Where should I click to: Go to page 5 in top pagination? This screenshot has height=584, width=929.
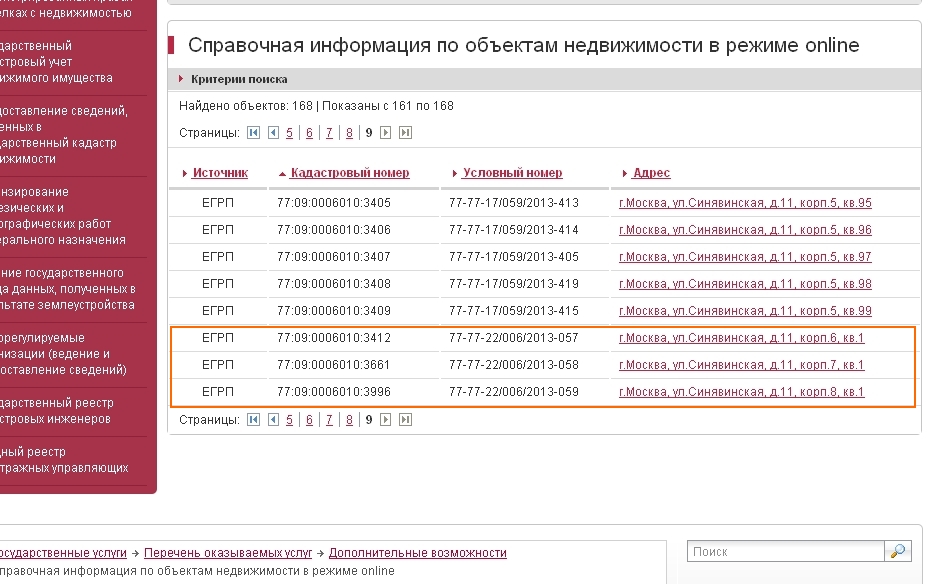pos(290,132)
